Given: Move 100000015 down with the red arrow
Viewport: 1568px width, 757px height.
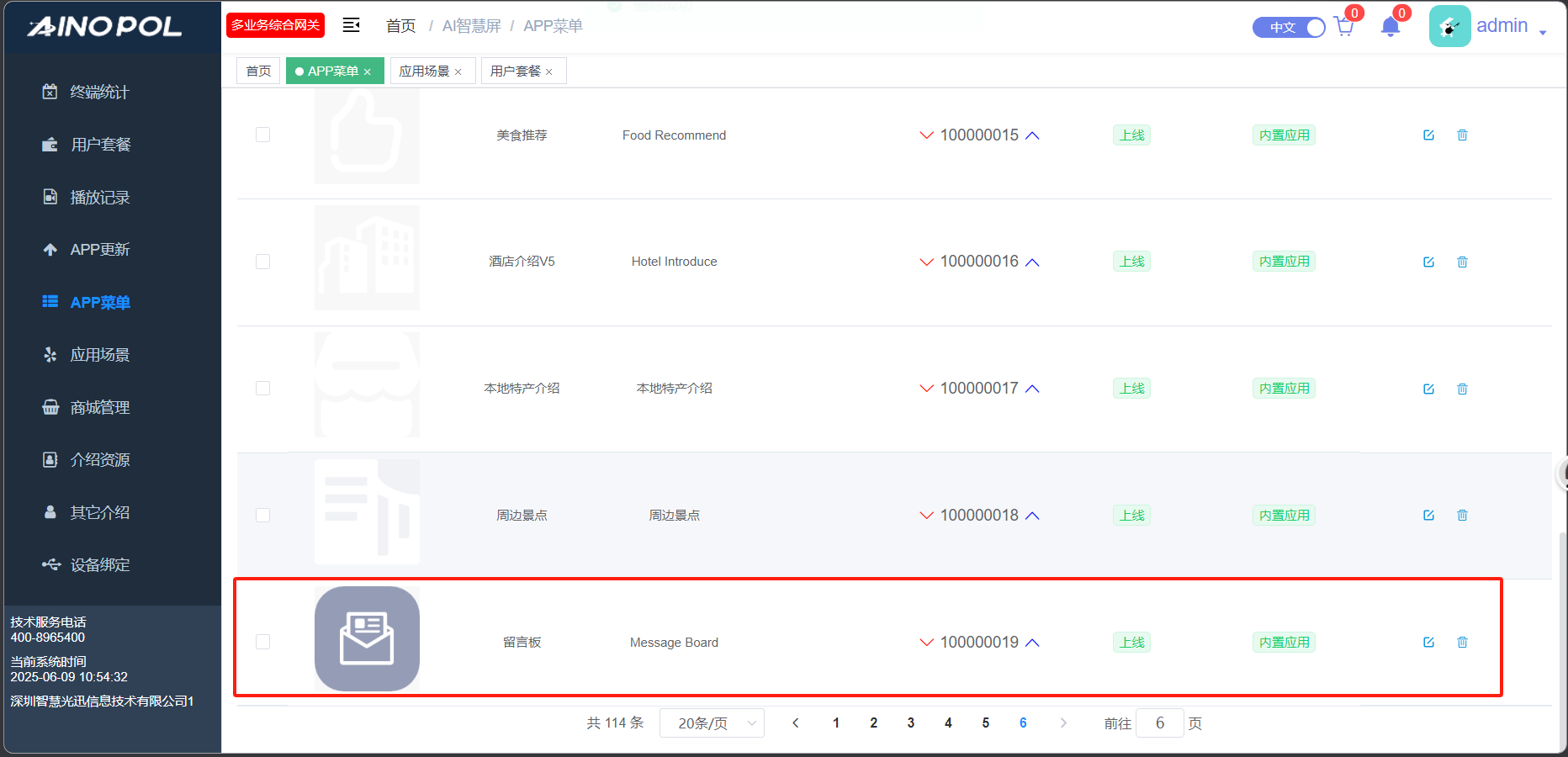Looking at the screenshot, I should 926,135.
